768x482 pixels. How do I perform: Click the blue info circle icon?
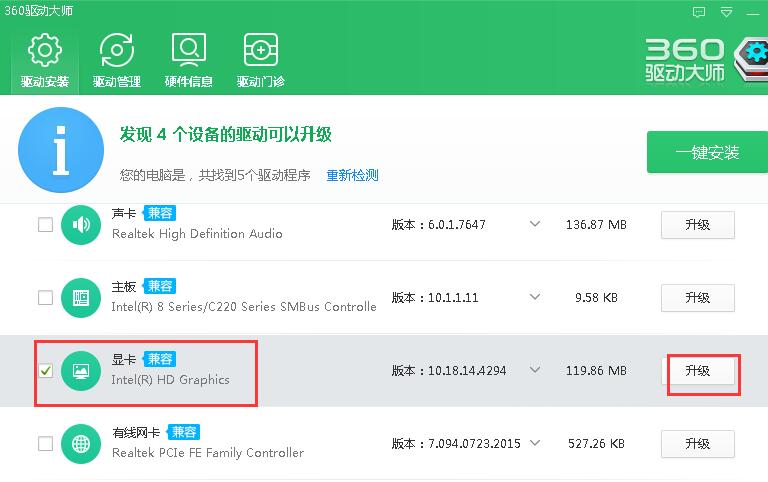point(61,150)
